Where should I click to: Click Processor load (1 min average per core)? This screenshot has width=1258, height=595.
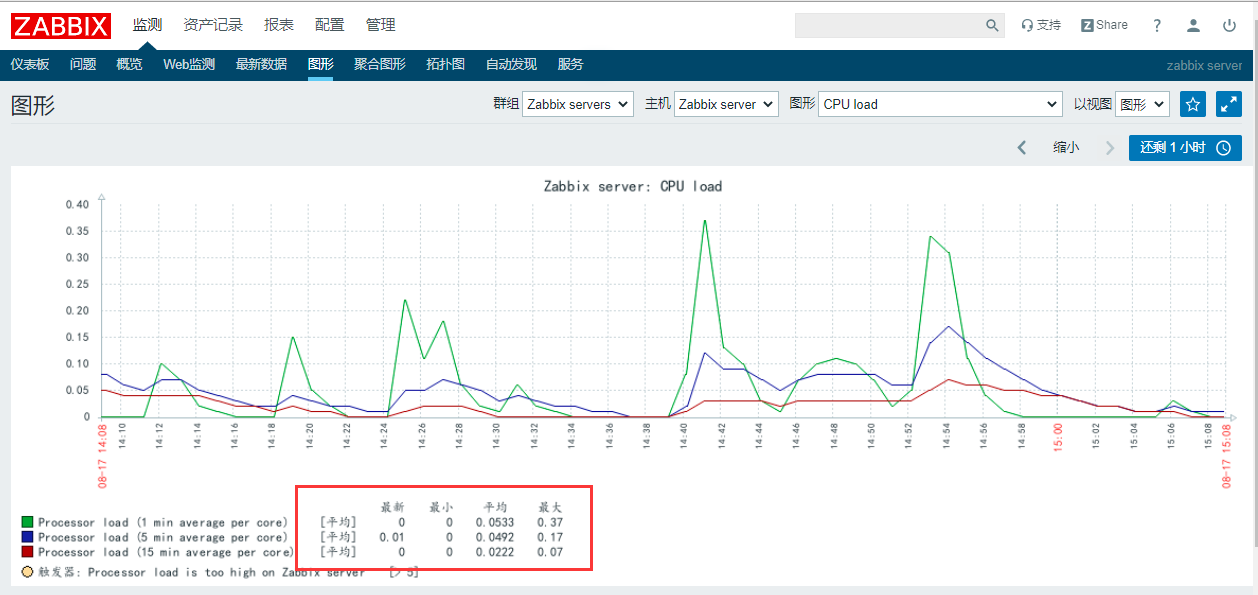(163, 522)
